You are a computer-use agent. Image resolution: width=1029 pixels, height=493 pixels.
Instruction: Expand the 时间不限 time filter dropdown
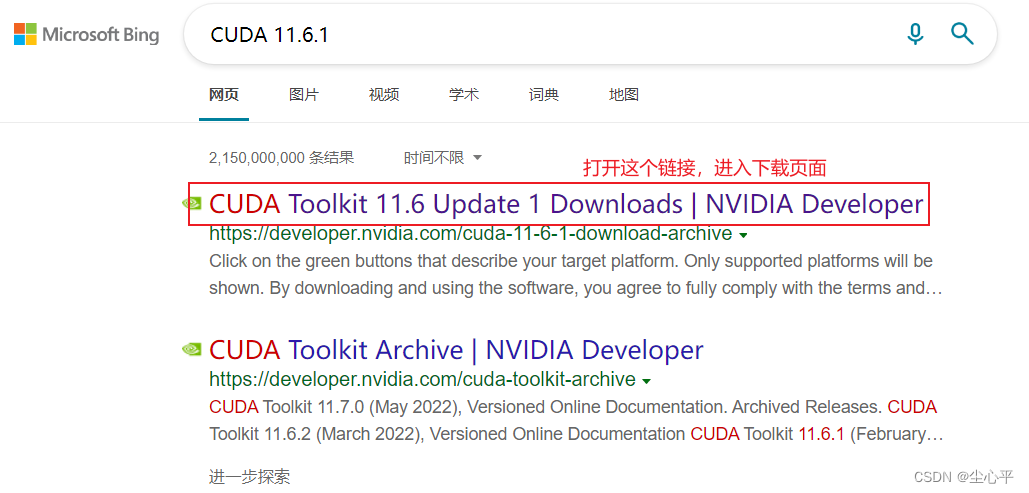[443, 158]
